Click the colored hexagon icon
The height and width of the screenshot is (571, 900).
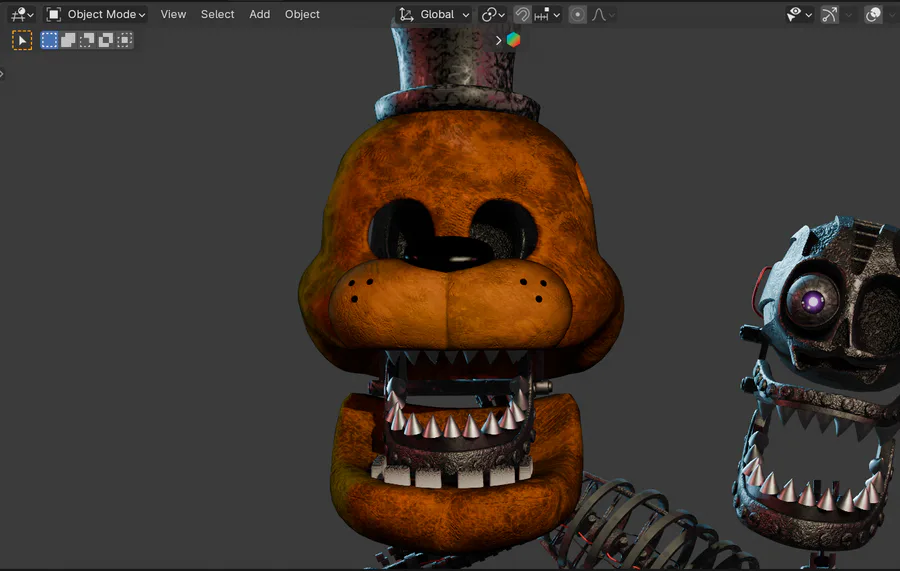click(513, 40)
